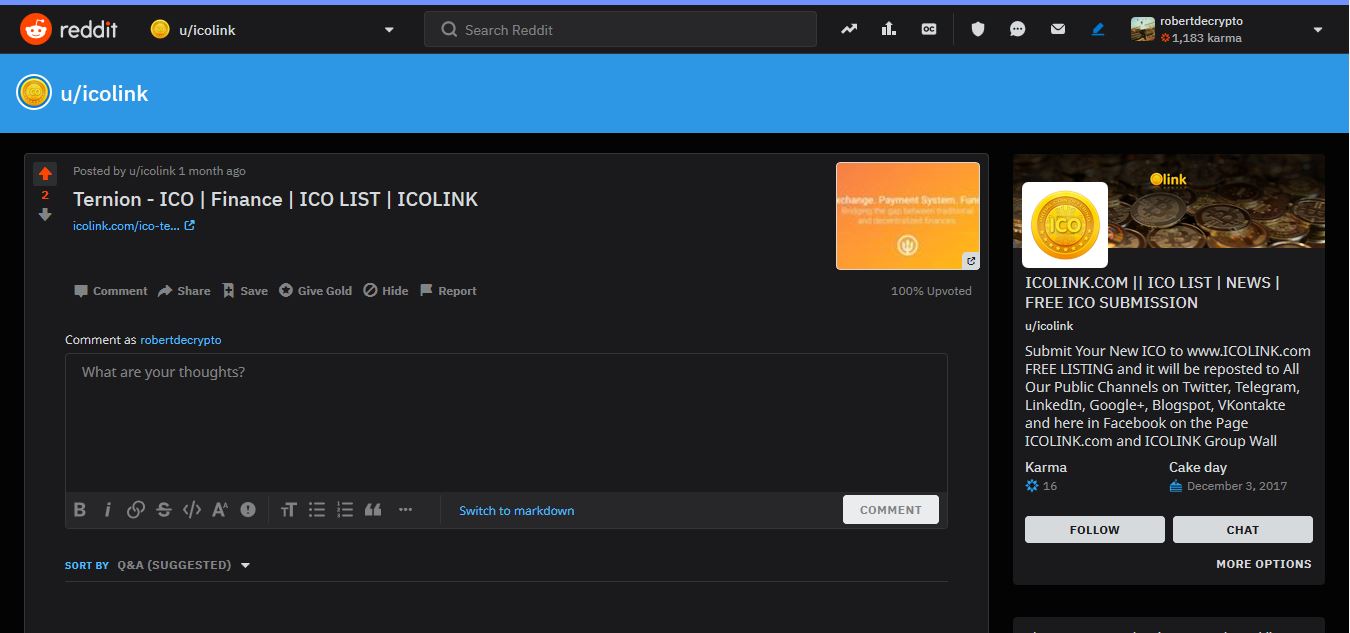Image resolution: width=1350 pixels, height=633 pixels.
Task: Report the Ternion post
Action: (448, 291)
